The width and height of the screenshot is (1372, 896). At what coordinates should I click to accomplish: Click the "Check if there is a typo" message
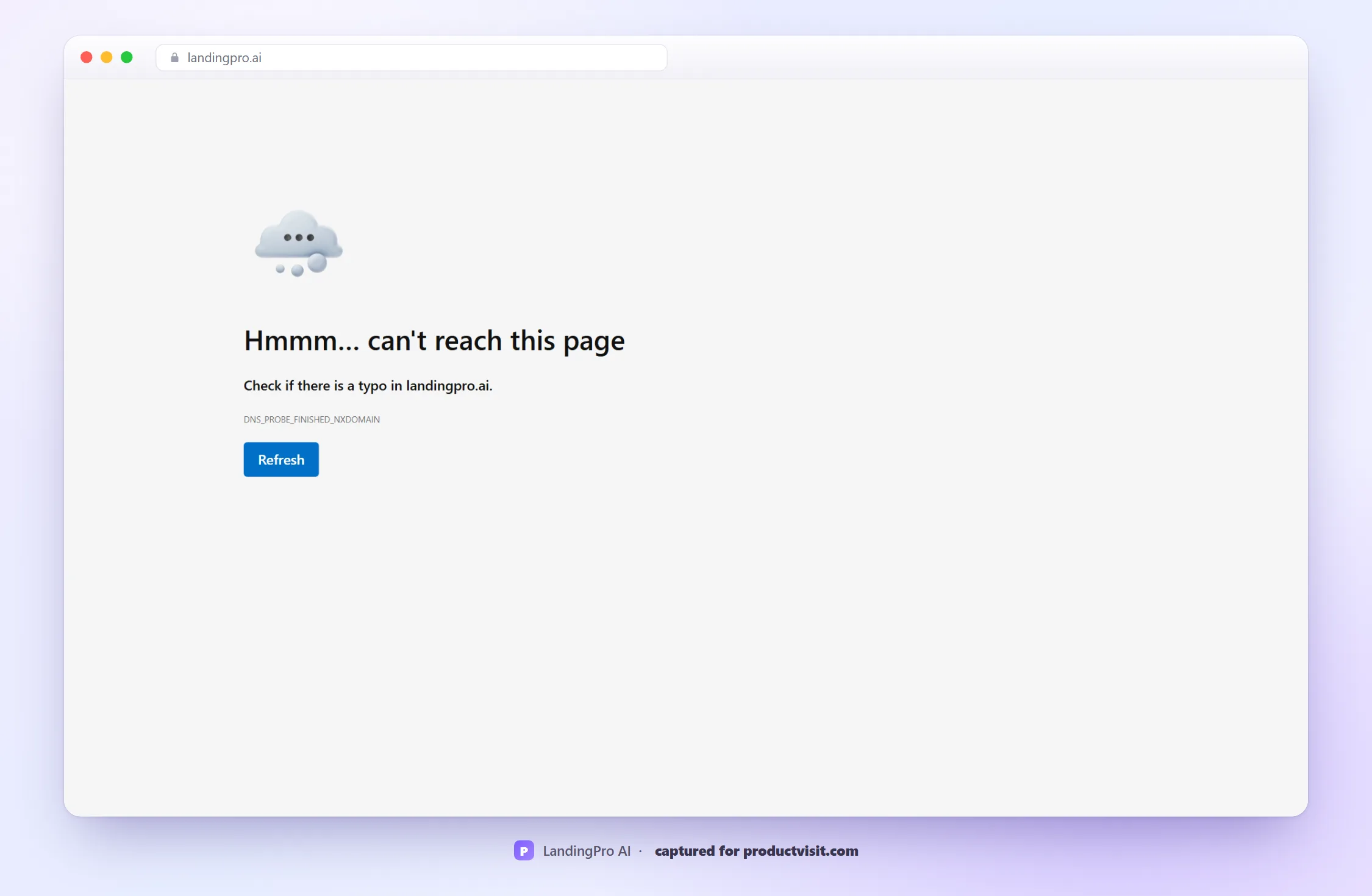pos(368,386)
